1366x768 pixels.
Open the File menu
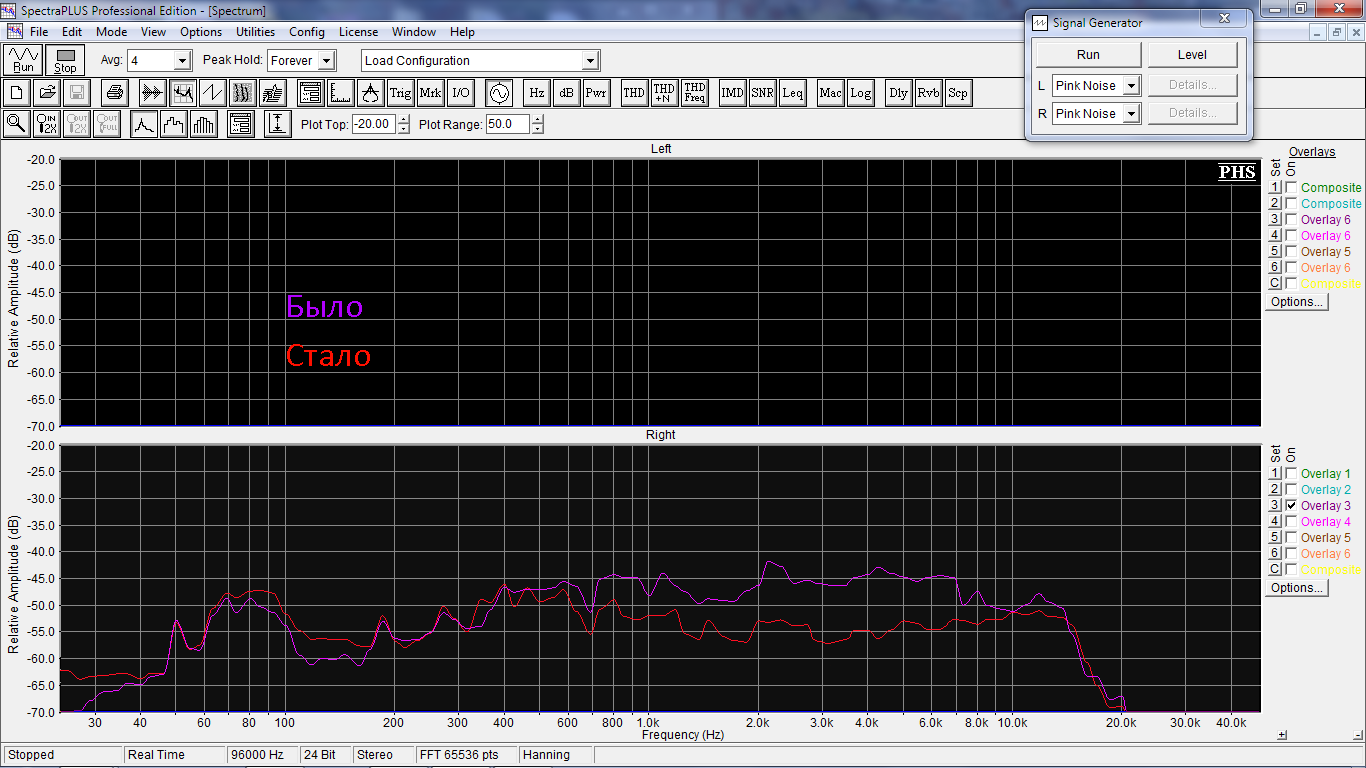(39, 32)
